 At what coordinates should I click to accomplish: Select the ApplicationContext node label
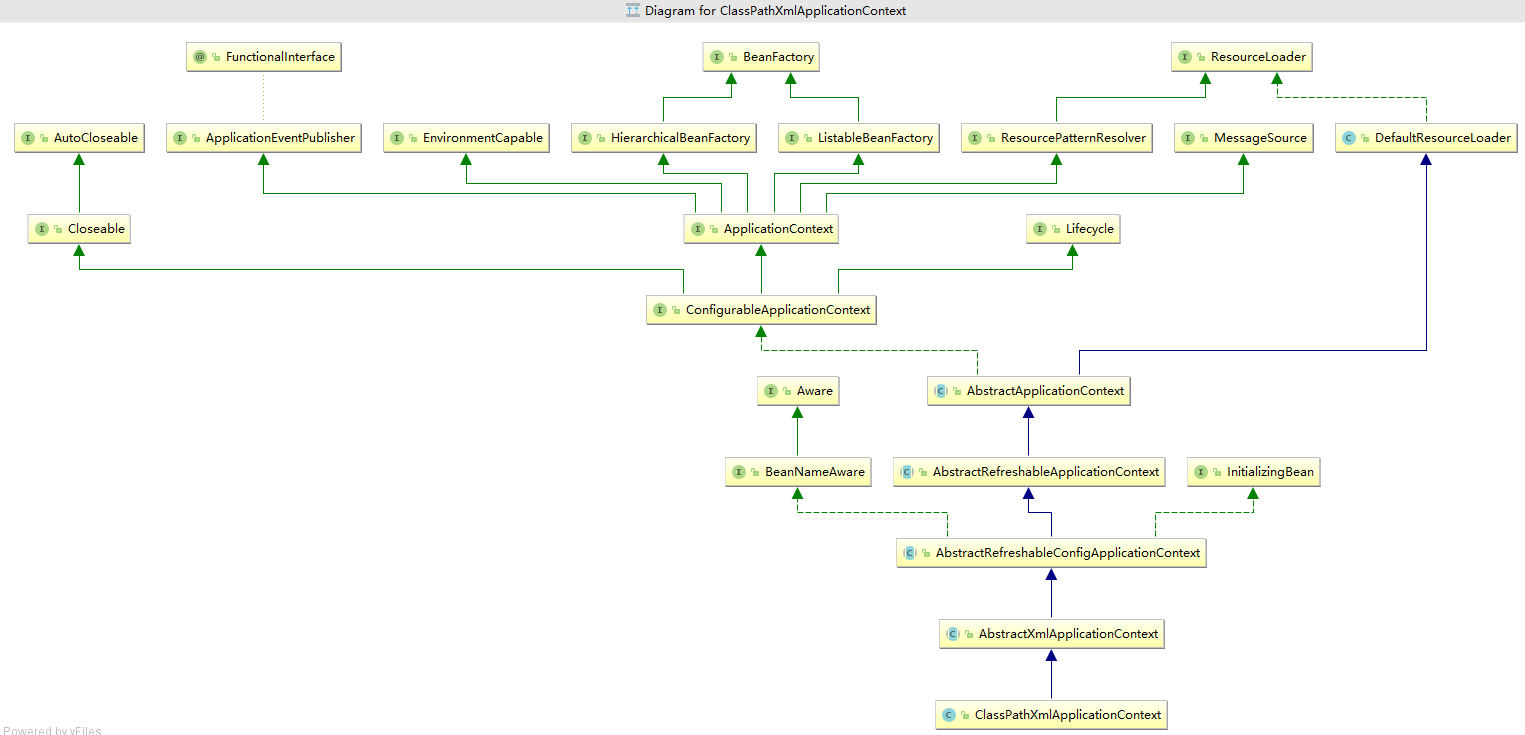[x=779, y=229]
